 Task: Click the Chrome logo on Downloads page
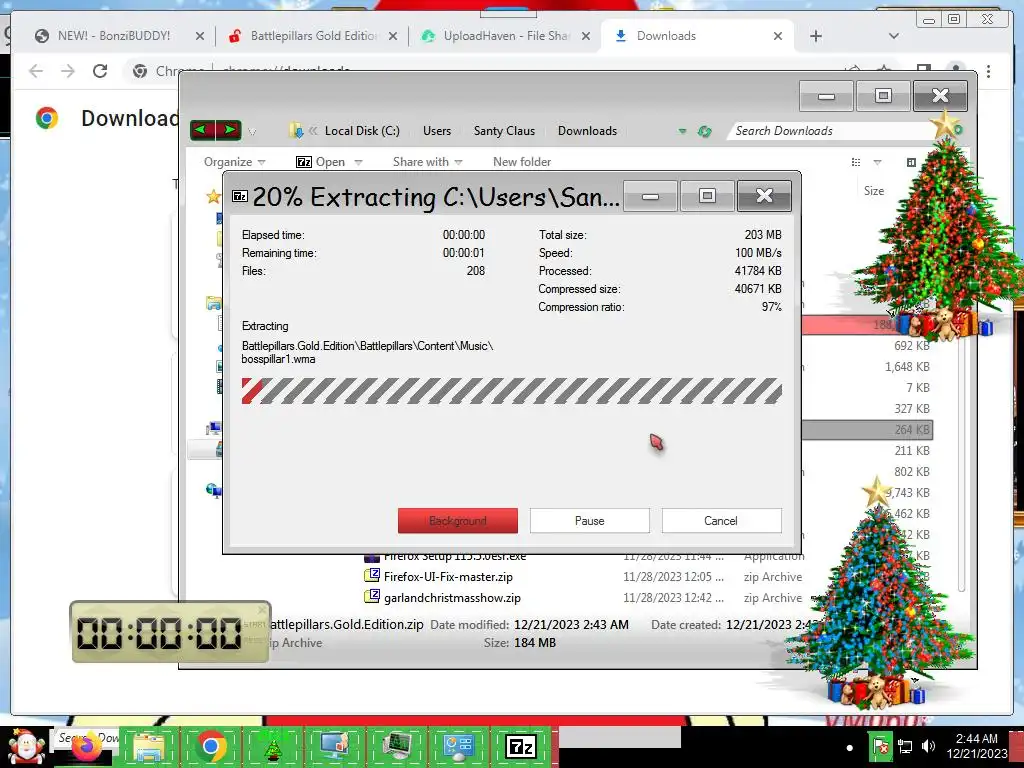(46, 118)
